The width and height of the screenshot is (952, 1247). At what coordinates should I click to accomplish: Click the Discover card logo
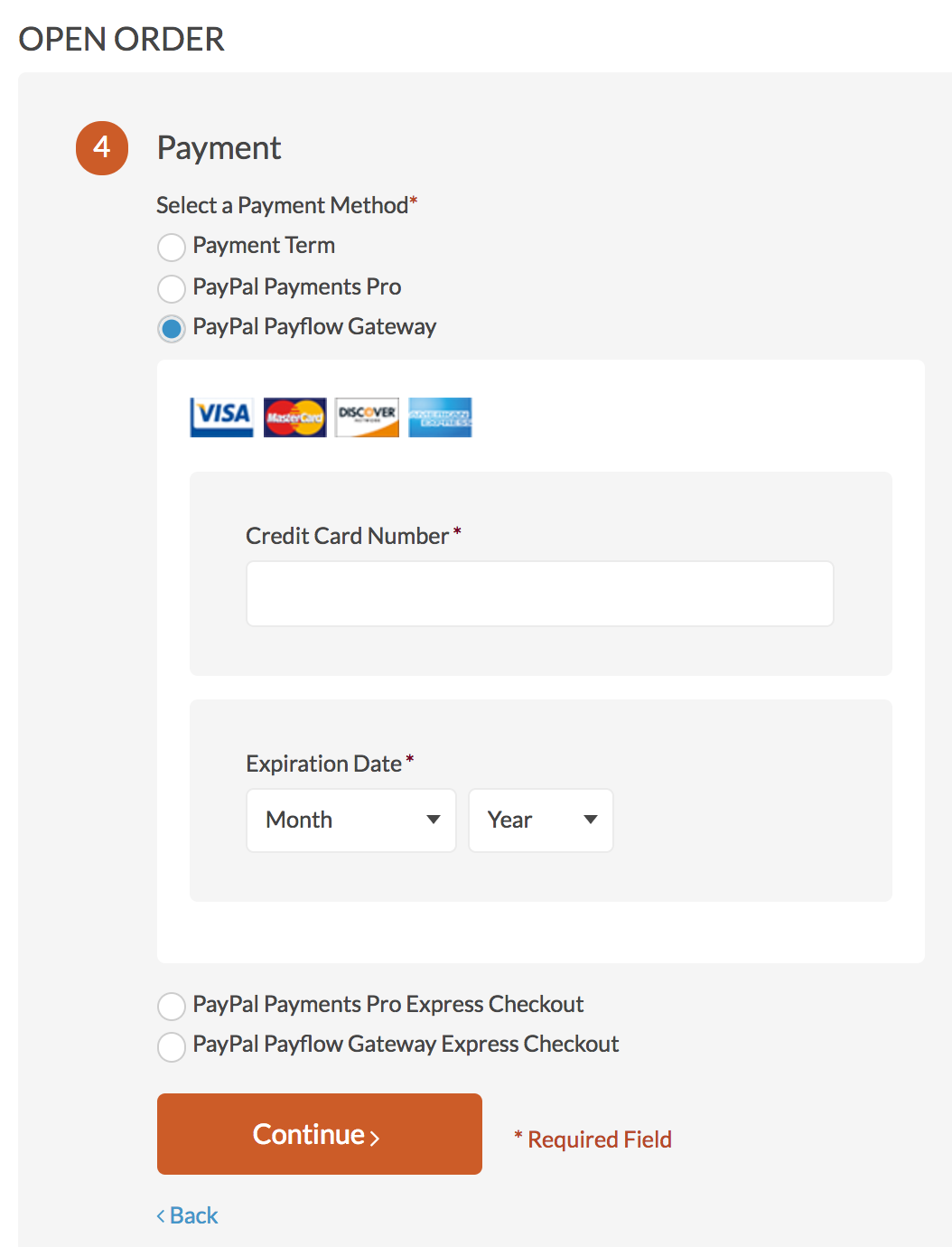pos(367,417)
